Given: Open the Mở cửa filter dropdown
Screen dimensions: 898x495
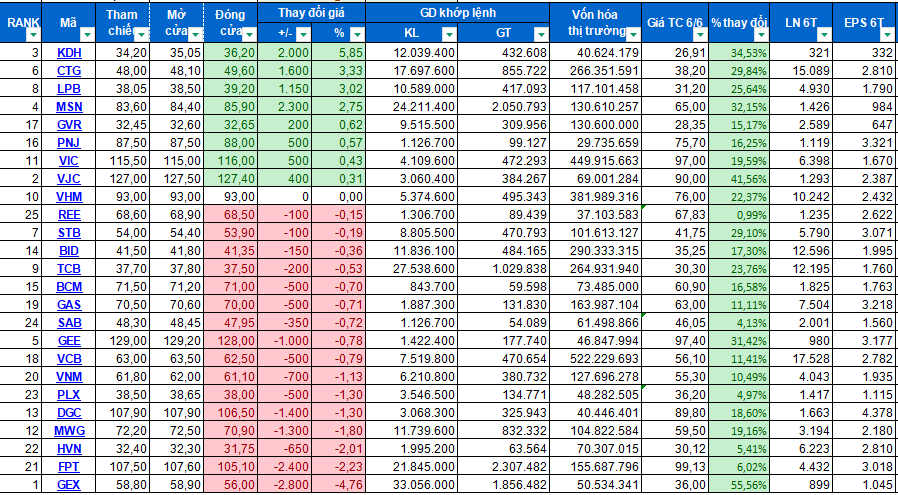Looking at the screenshot, I should pyautogui.click(x=195, y=35).
